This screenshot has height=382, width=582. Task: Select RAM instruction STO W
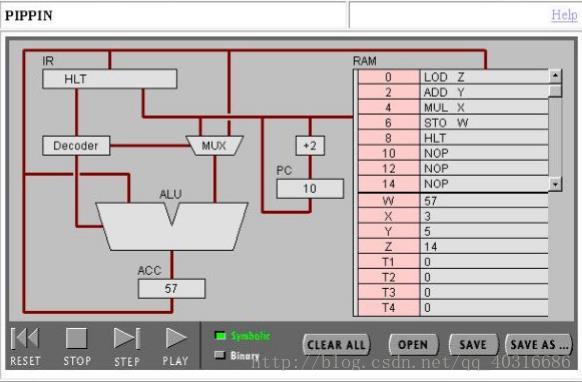coord(484,123)
